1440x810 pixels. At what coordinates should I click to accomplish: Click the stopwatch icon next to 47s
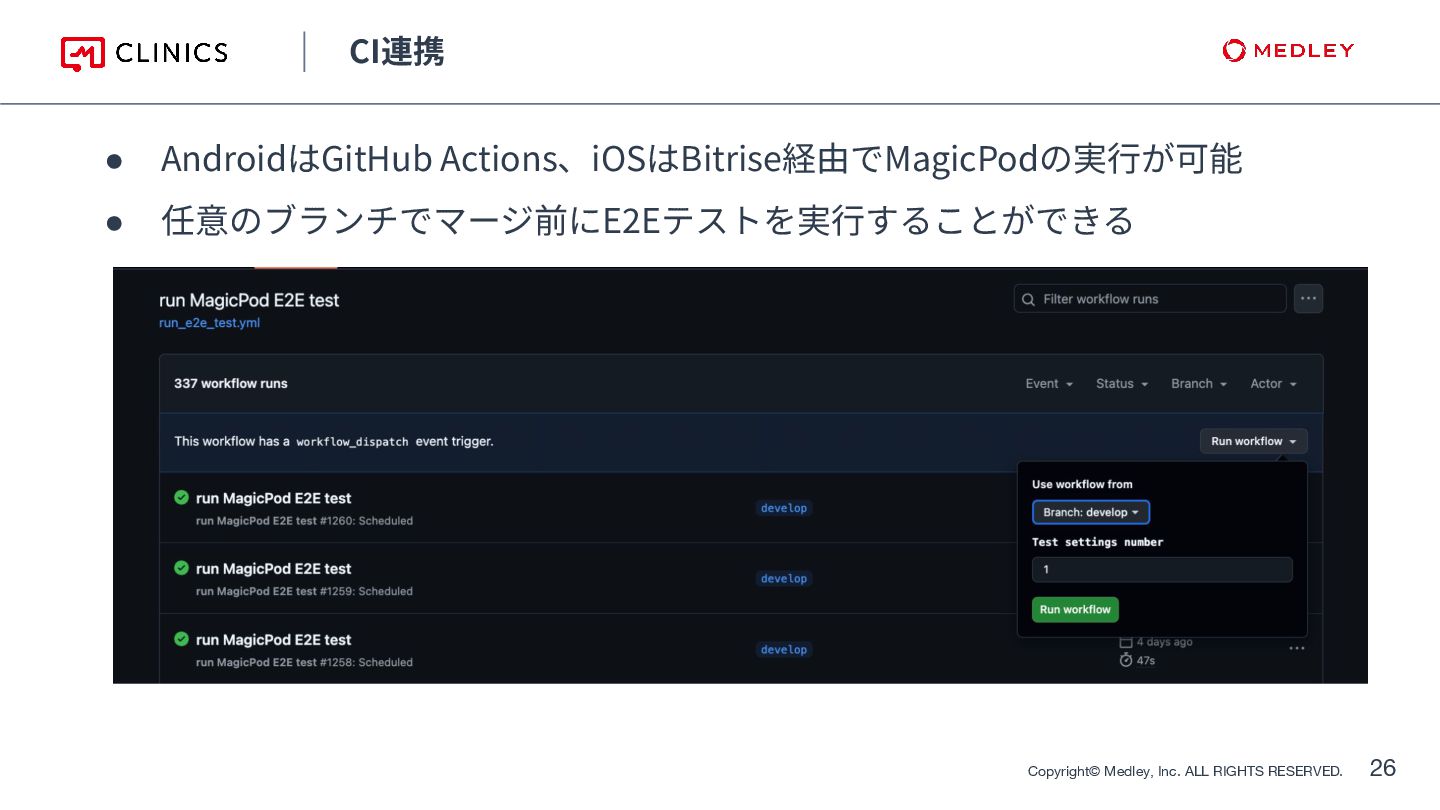tap(1126, 660)
